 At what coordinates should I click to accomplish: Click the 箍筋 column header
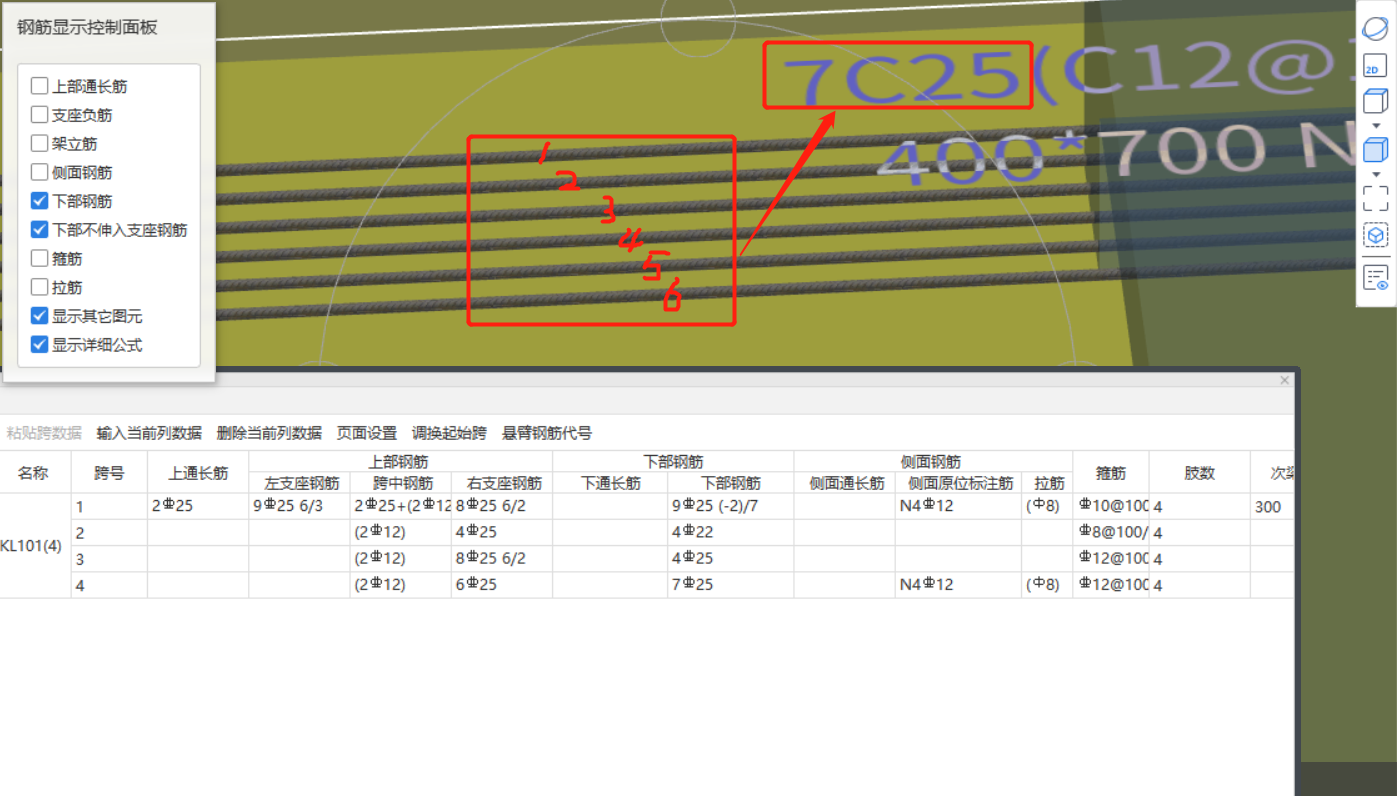tap(1110, 472)
